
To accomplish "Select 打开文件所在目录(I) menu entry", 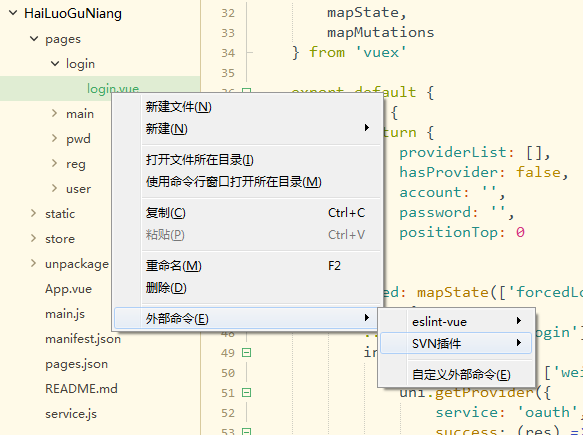I will pos(247,160).
